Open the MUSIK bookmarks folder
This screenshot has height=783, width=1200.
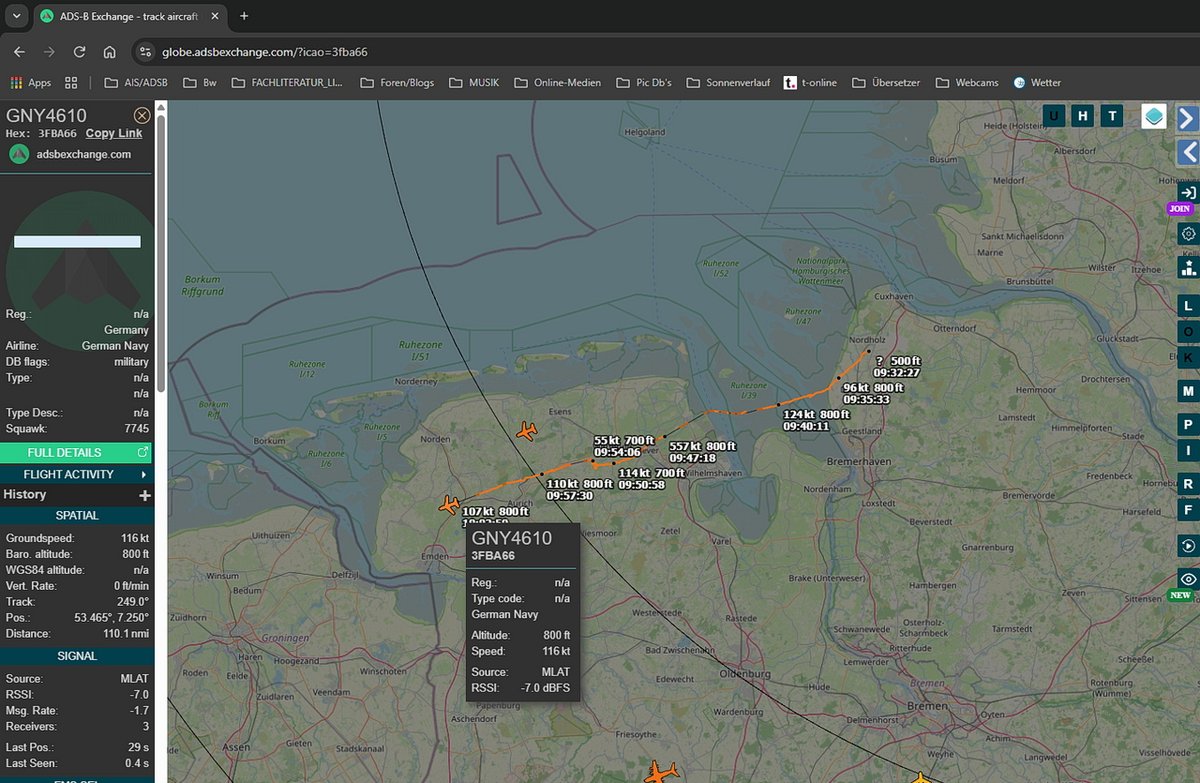point(474,83)
